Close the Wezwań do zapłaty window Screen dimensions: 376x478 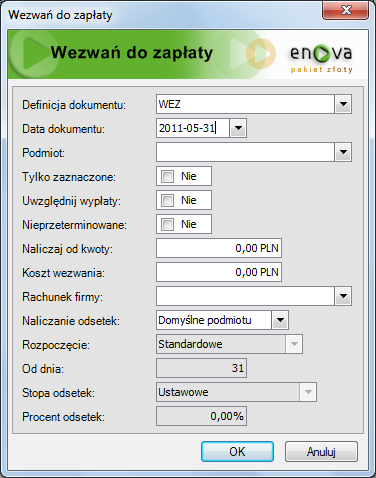pos(346,10)
